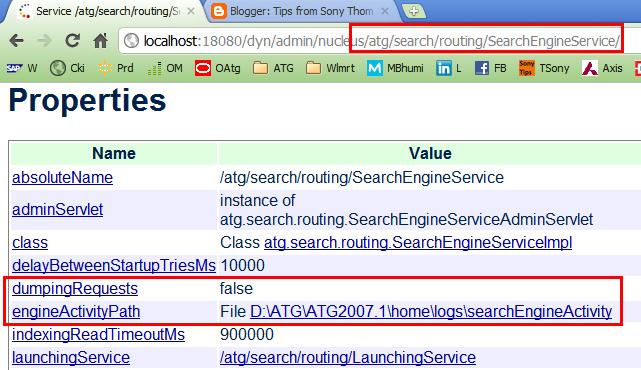
Task: Open the Cki bookmark
Action: pos(67,68)
